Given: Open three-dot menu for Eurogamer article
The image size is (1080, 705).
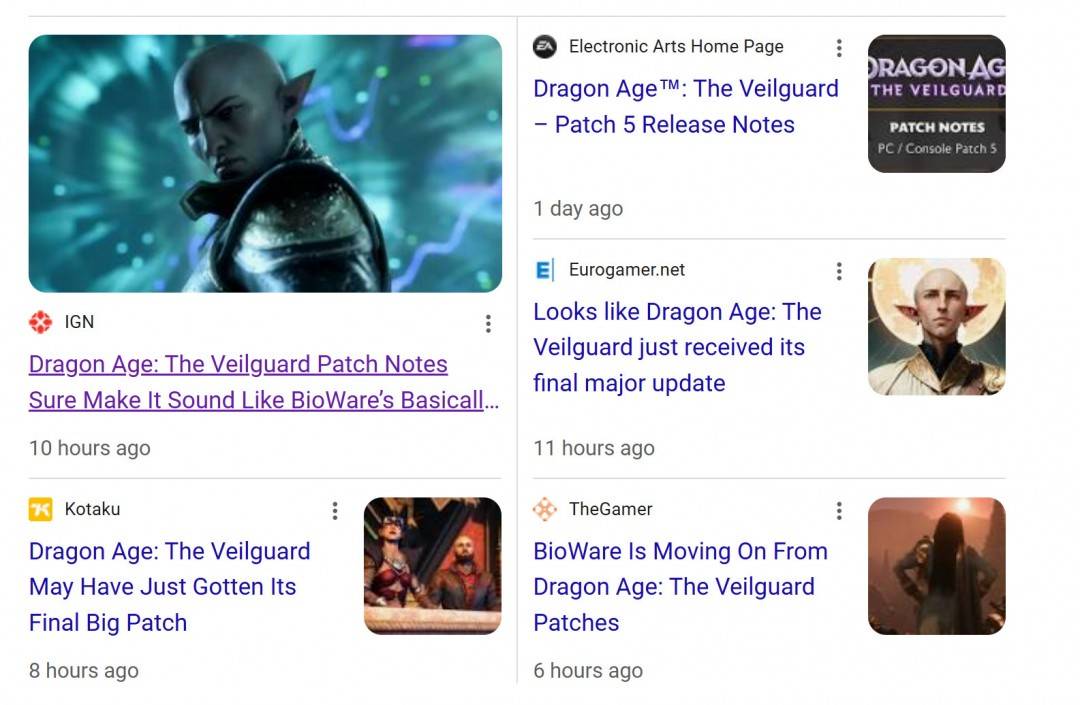Looking at the screenshot, I should point(839,271).
